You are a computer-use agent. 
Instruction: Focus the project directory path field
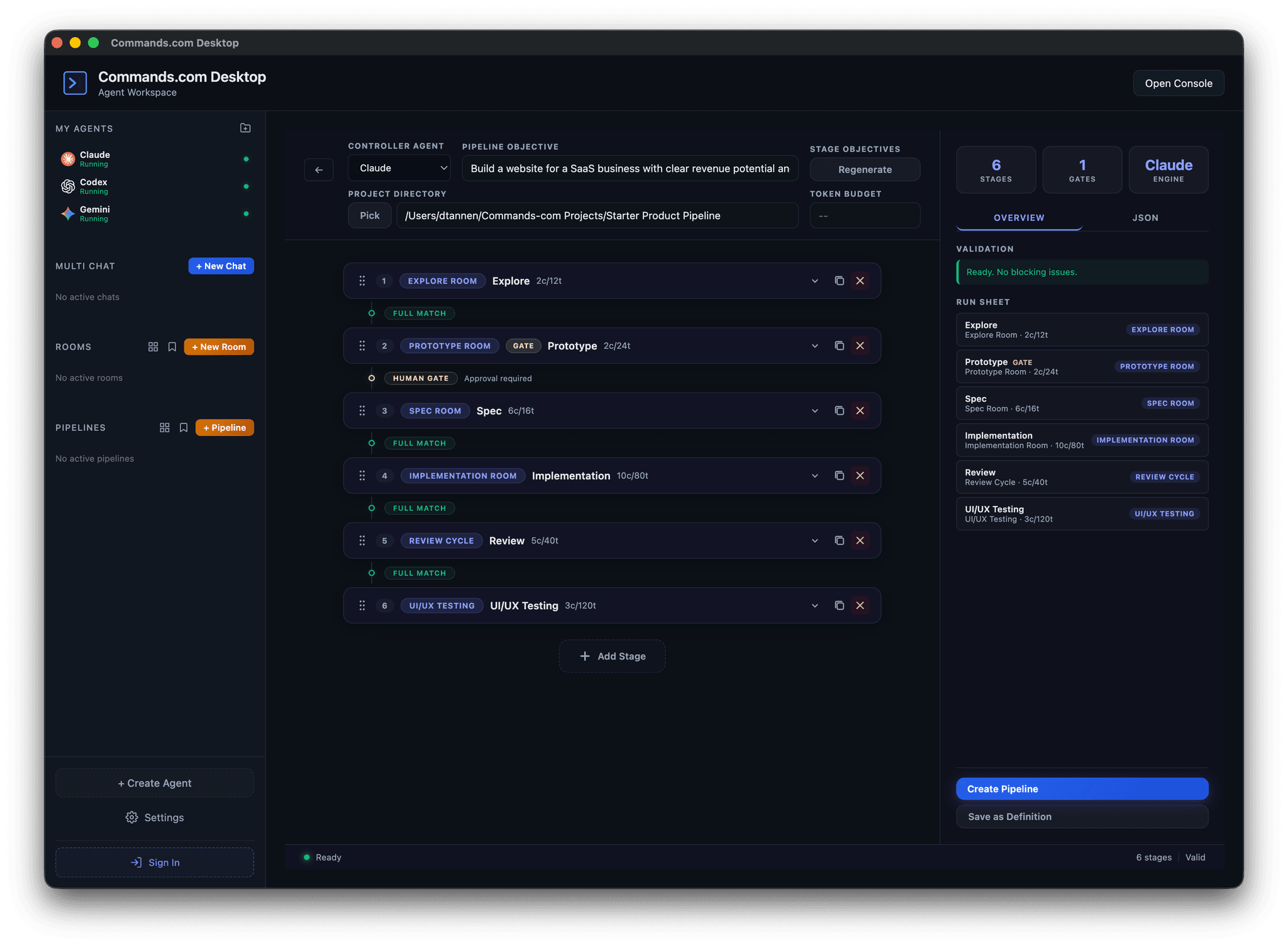tap(597, 216)
